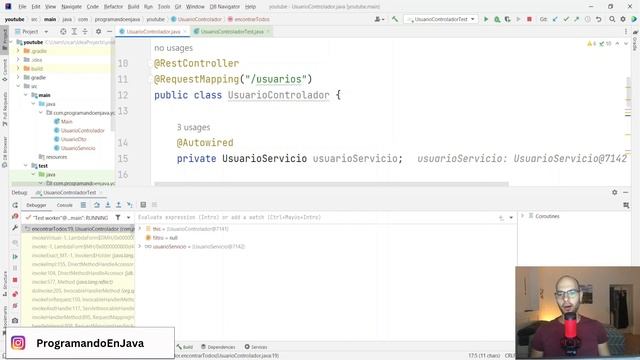This screenshot has height=360, width=640.
Task: Jump to next highlighted error arrow in editor
Action: tap(626, 44)
